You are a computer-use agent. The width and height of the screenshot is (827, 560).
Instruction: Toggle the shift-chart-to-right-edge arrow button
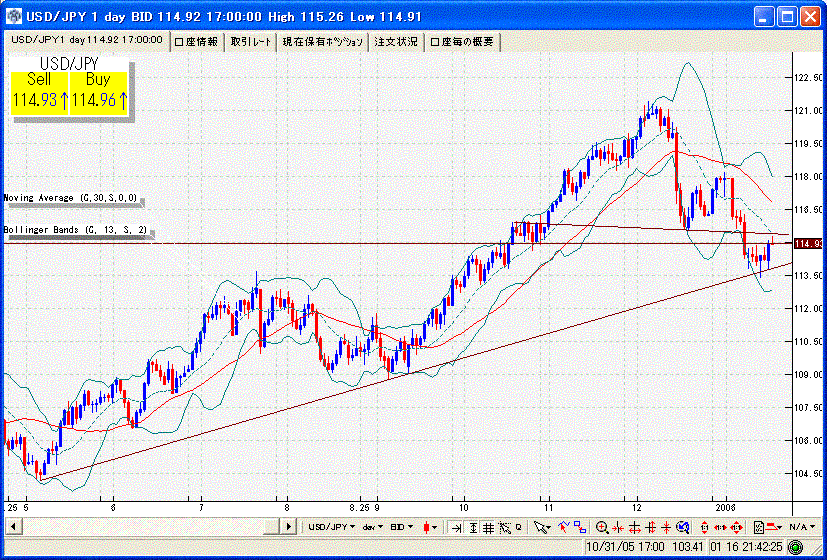[455, 527]
